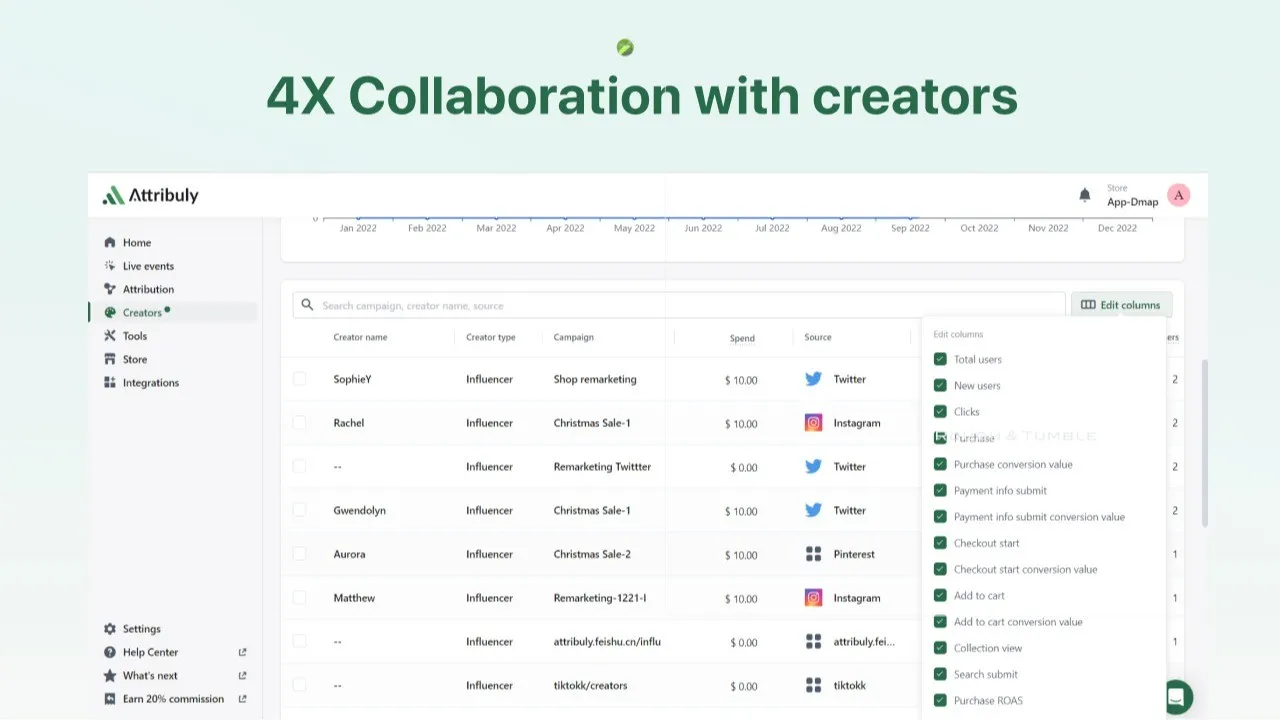
Task: Click the Integrations grid icon
Action: 110,382
